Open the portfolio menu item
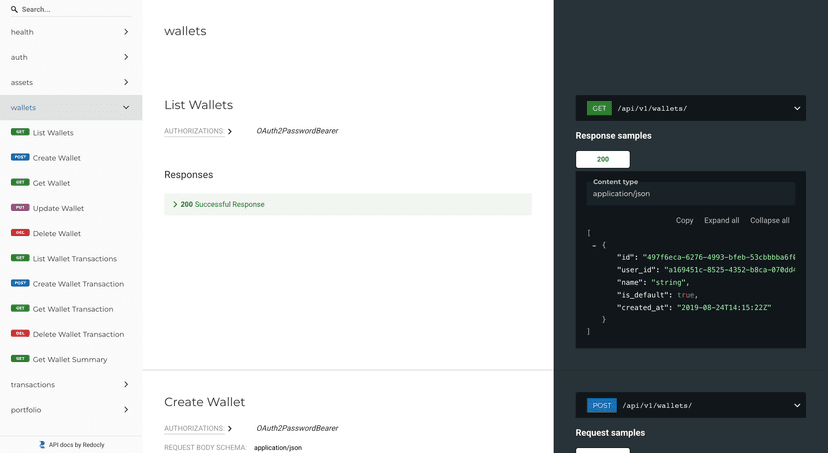Image resolution: width=828 pixels, height=453 pixels. pos(71,410)
